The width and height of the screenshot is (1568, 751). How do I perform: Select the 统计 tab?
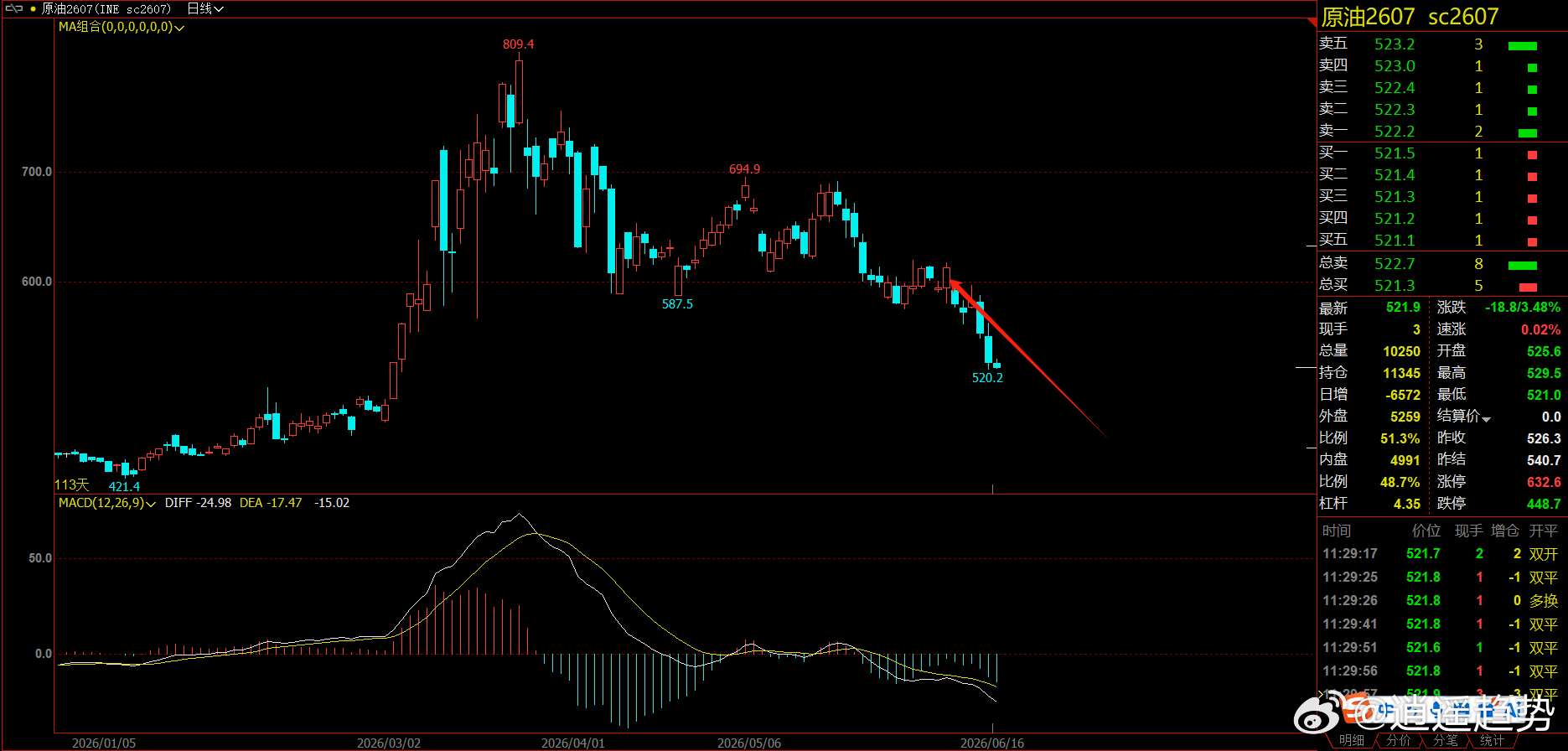(1492, 740)
